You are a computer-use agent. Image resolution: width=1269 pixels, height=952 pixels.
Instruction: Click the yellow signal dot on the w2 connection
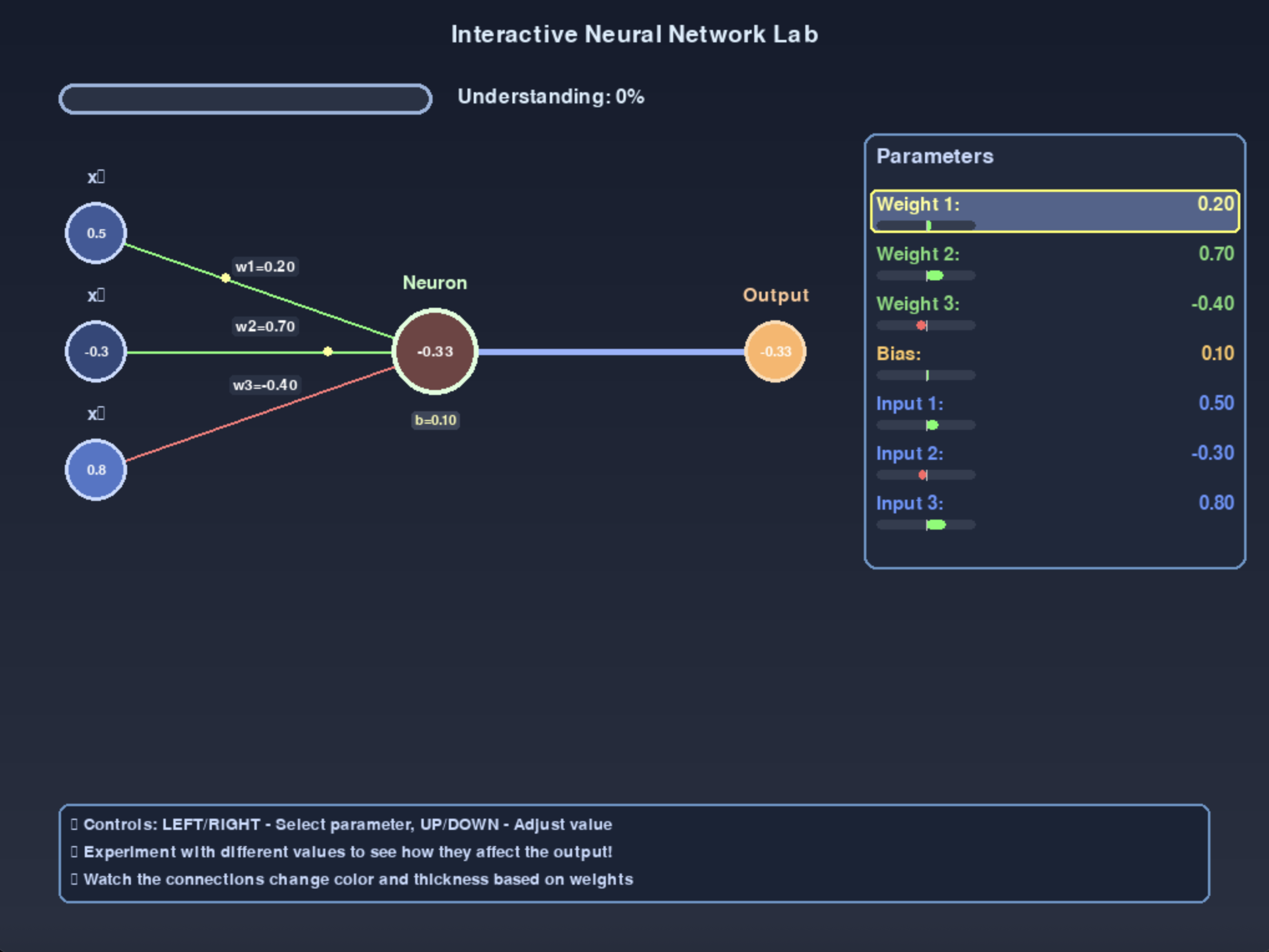328,352
